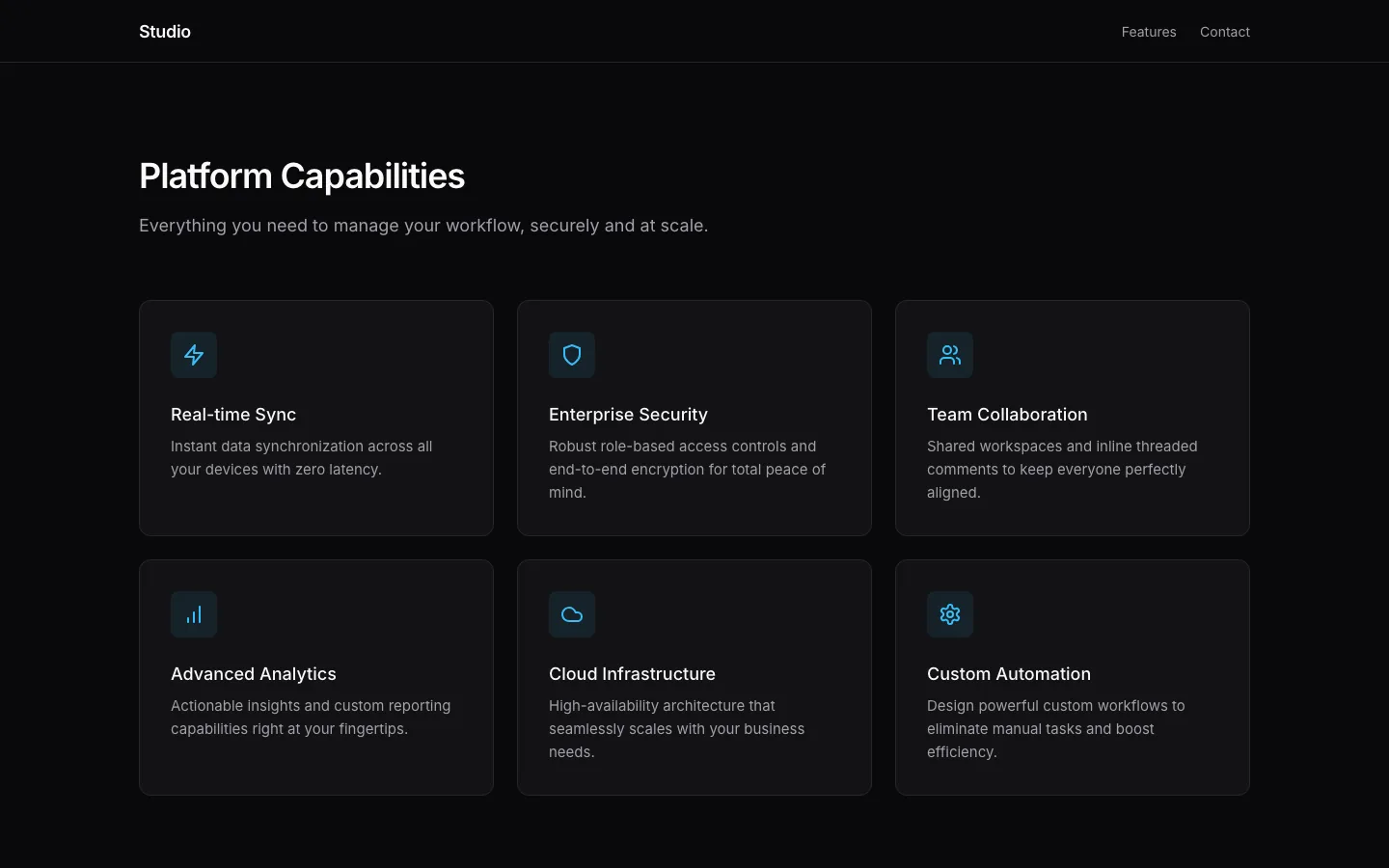1389x868 pixels.
Task: Click the gear Custom Automation icon
Action: pos(950,614)
